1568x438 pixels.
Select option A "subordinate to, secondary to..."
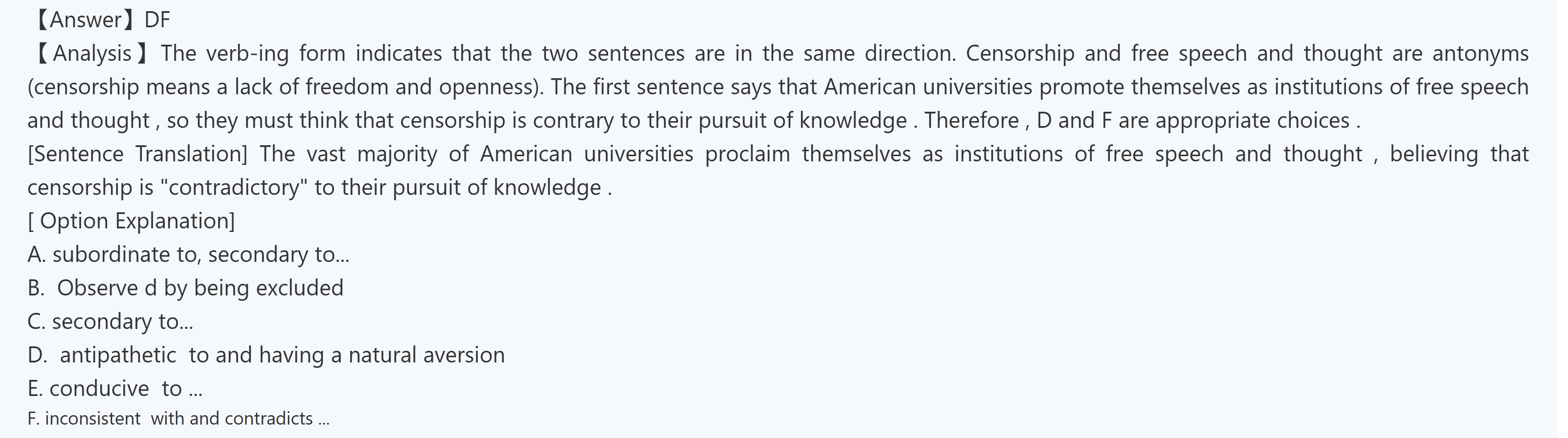click(189, 255)
